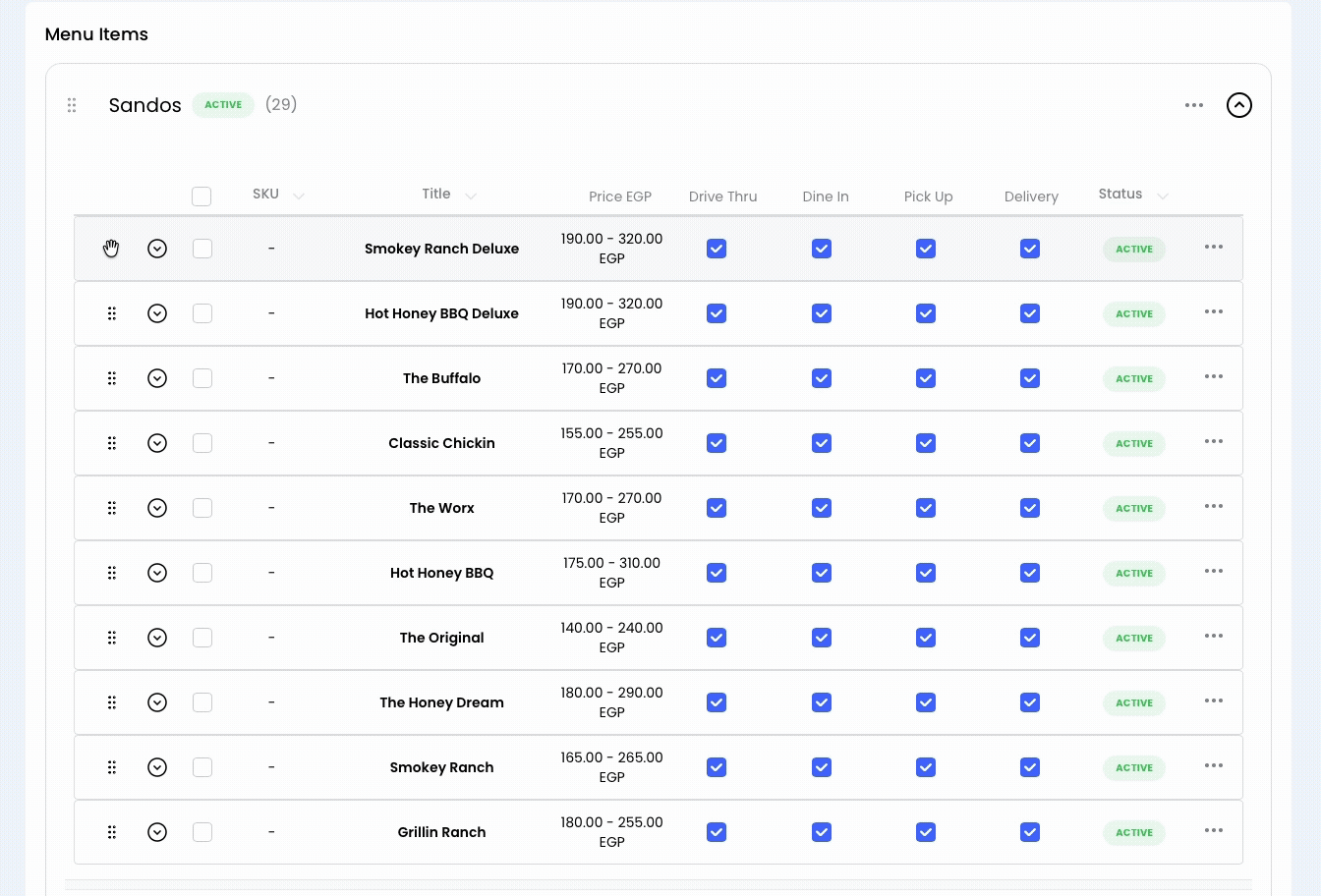
Task: Open the Smokey Ranch Deluxe title
Action: point(441,249)
